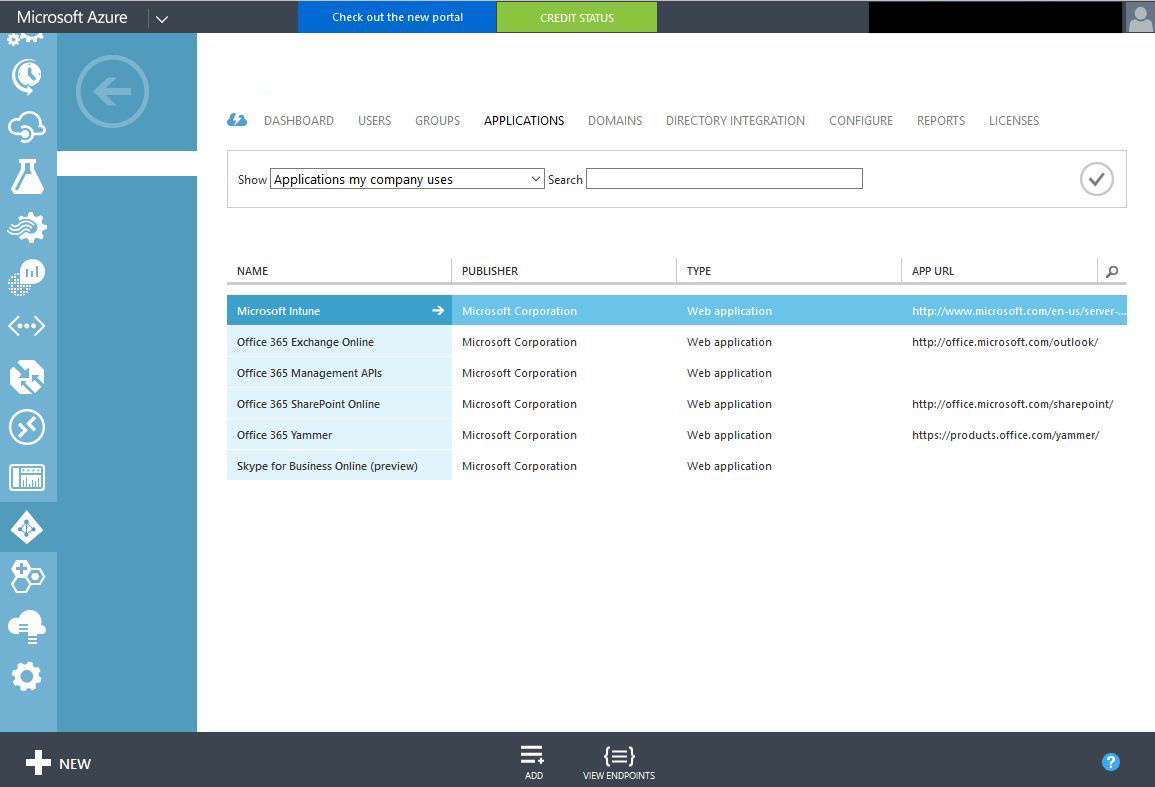
Task: Open the RemoteApp circular icon
Action: point(27,427)
